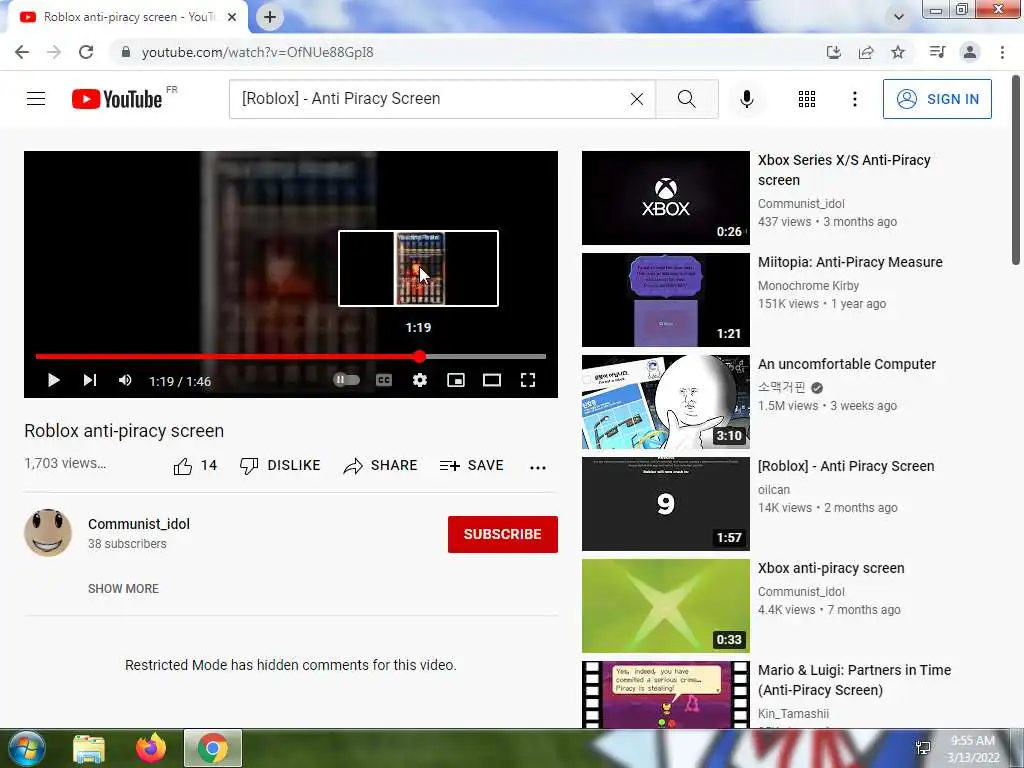The image size is (1024, 768).
Task: Select the Roblox anti-piracy screen tab
Action: pos(128,17)
